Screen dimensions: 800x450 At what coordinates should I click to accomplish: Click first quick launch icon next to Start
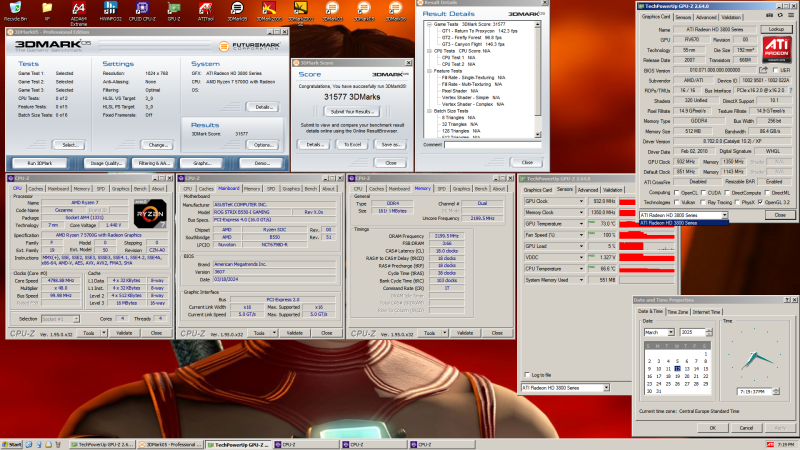[x=29, y=444]
